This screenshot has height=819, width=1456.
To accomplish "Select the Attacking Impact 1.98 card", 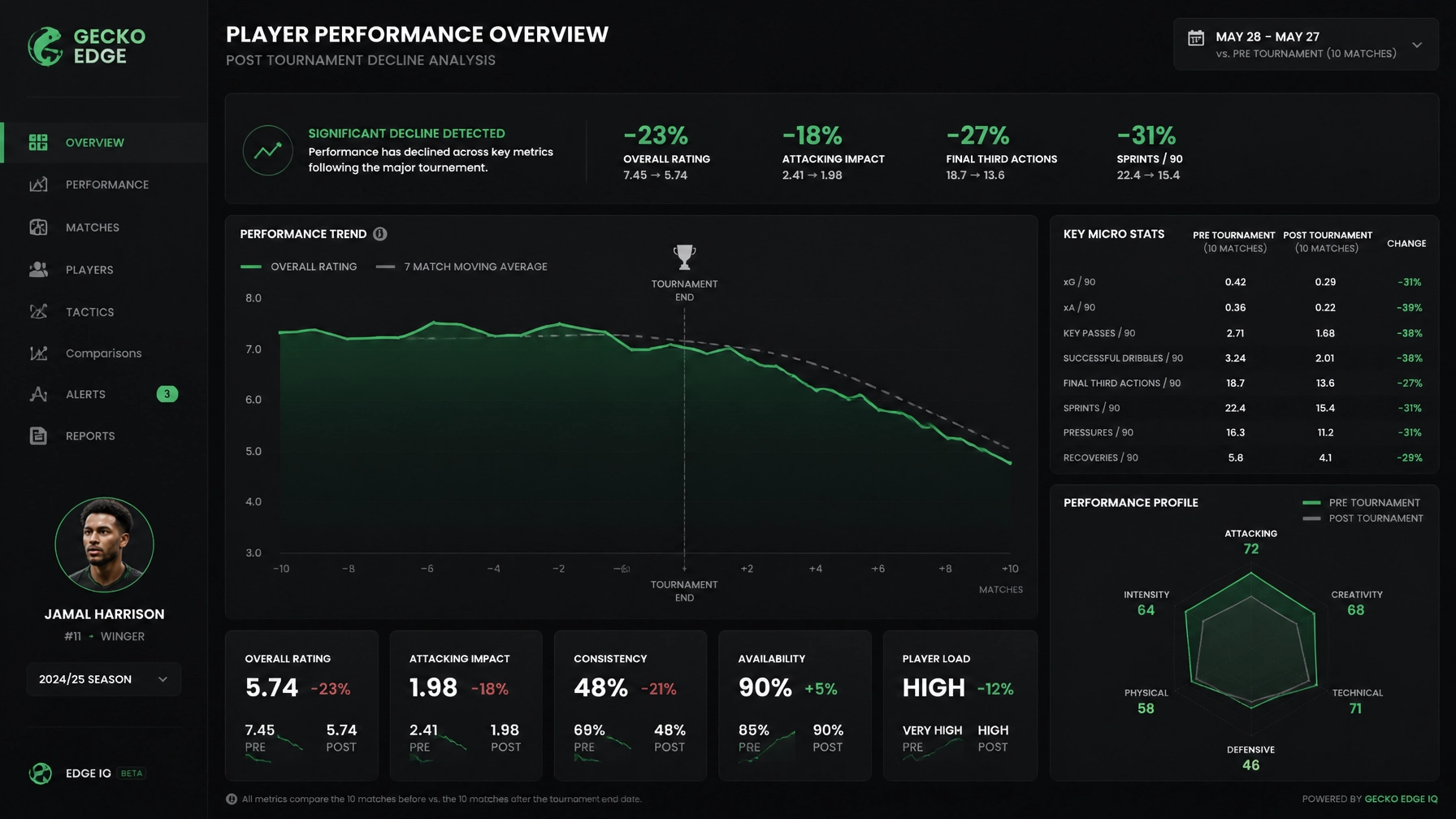I will (x=466, y=705).
